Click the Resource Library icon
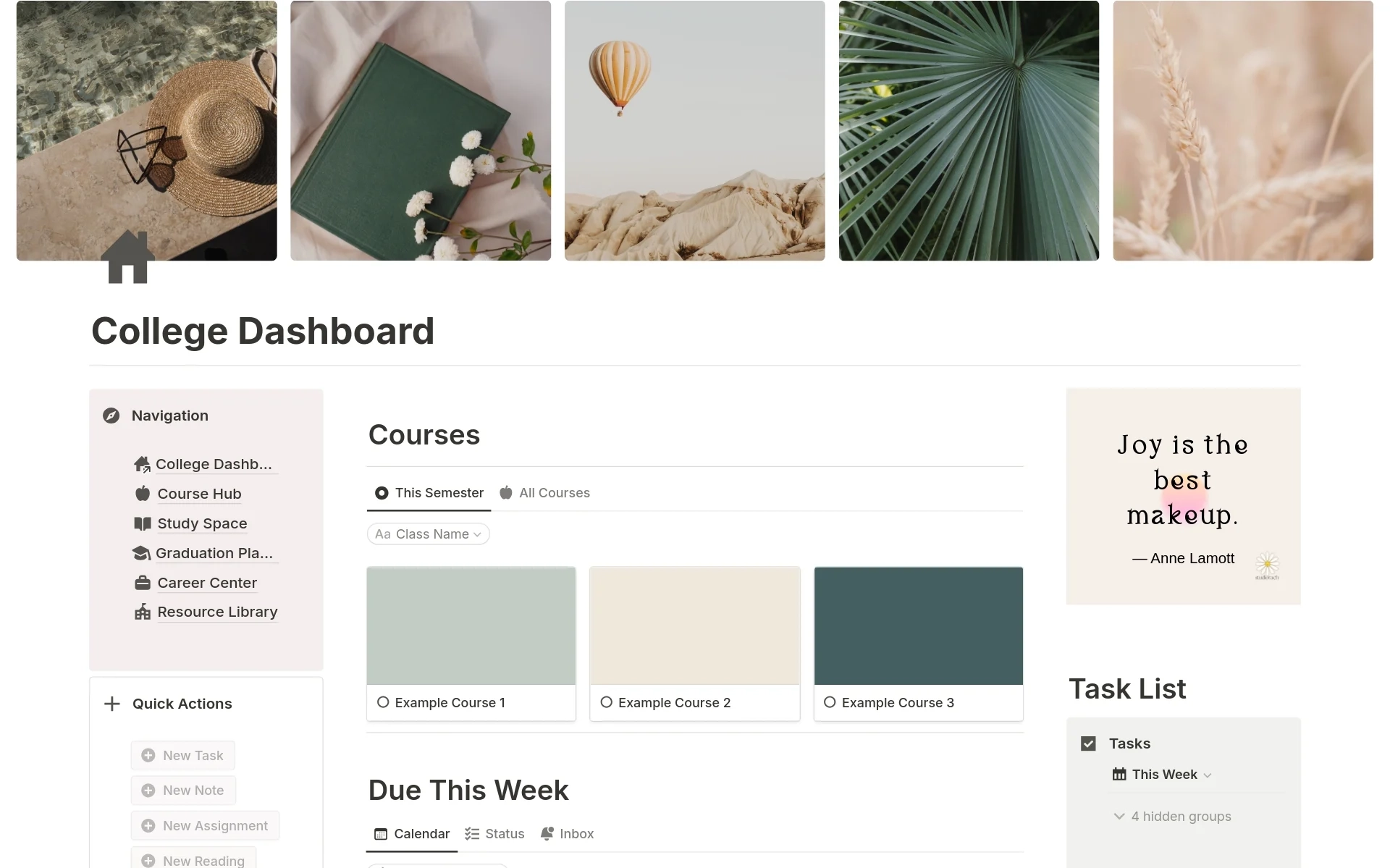The height and width of the screenshot is (868, 1390). [141, 611]
